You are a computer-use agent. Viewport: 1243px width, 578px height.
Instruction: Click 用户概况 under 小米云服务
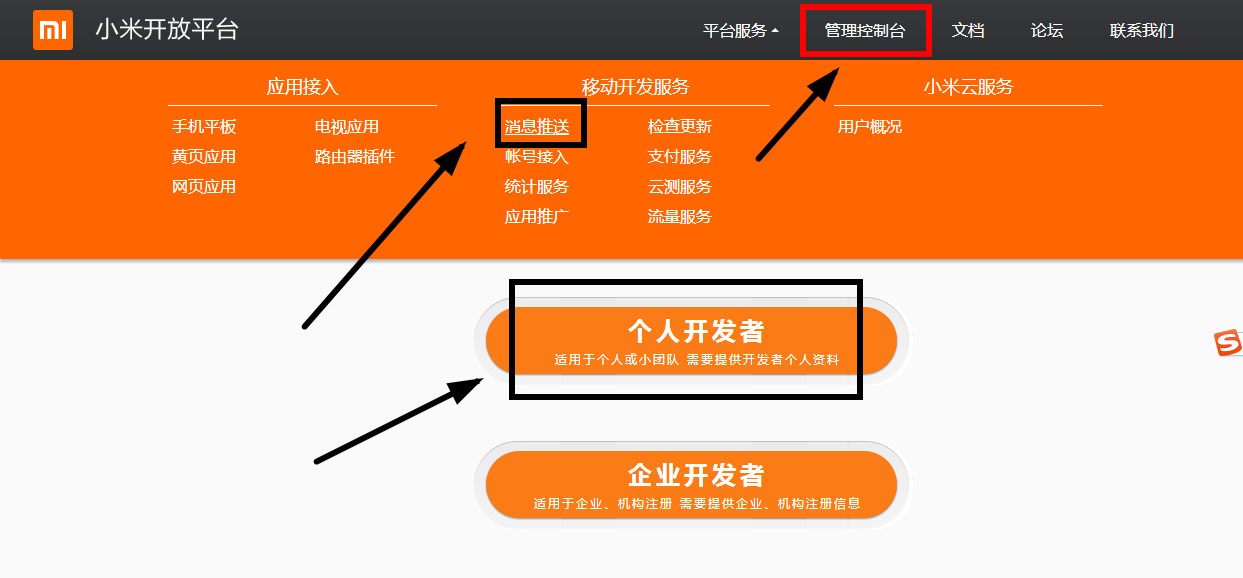point(870,127)
